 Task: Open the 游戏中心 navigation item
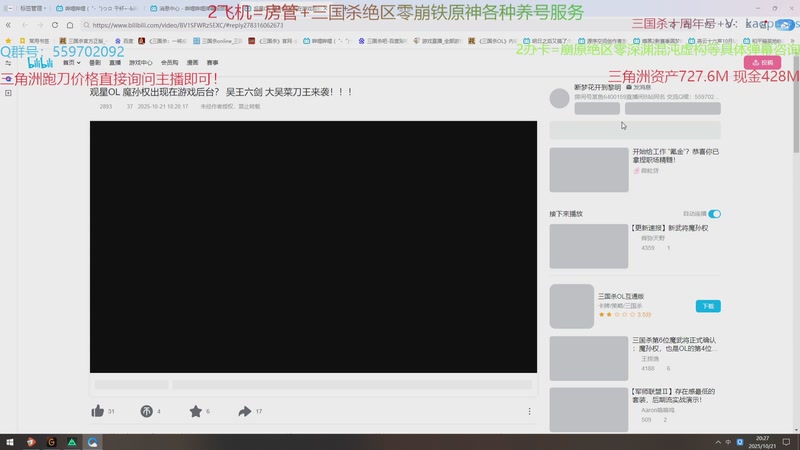point(140,63)
